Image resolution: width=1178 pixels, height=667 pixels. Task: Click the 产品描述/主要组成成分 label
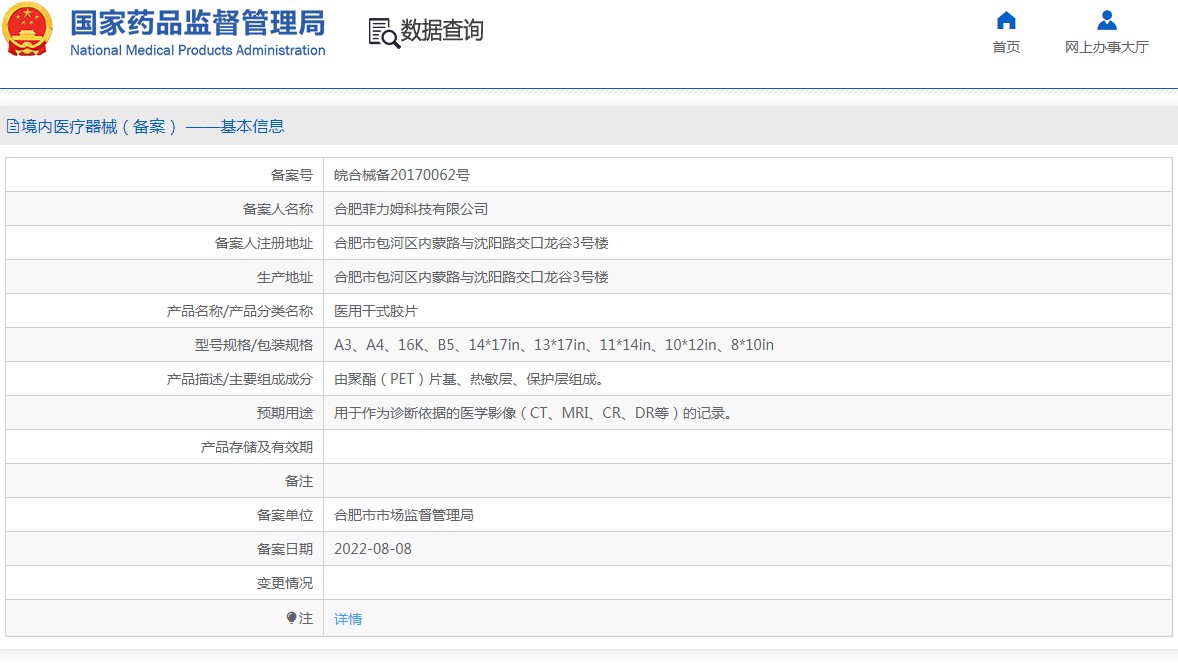click(x=240, y=379)
